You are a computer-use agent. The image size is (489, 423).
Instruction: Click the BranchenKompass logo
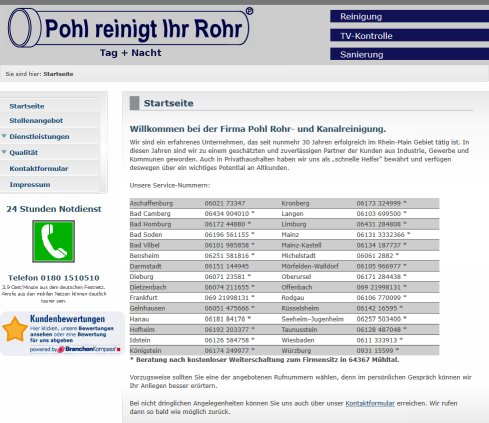point(89,349)
